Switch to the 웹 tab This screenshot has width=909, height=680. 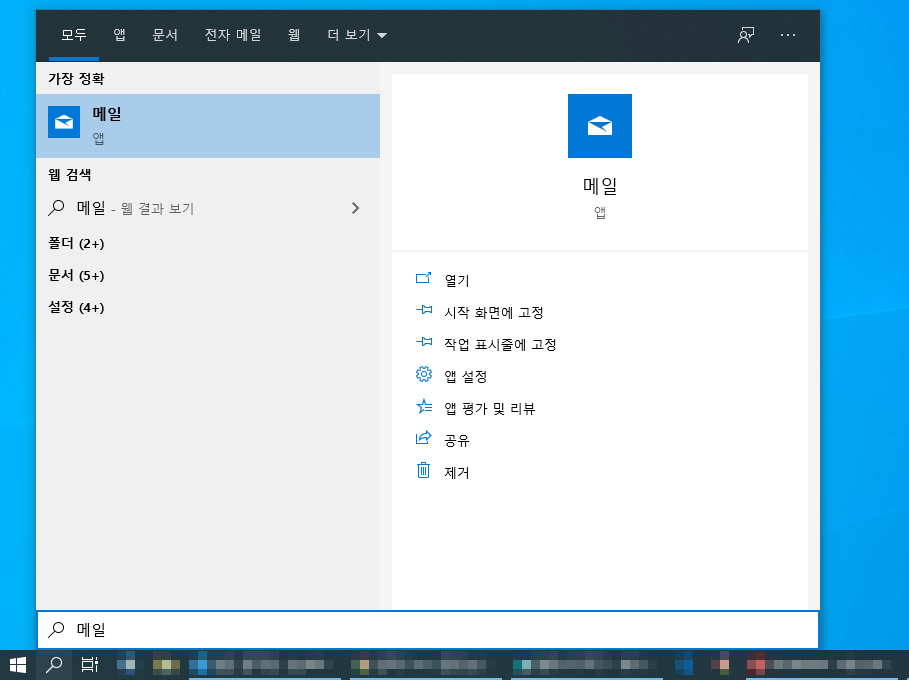(294, 35)
